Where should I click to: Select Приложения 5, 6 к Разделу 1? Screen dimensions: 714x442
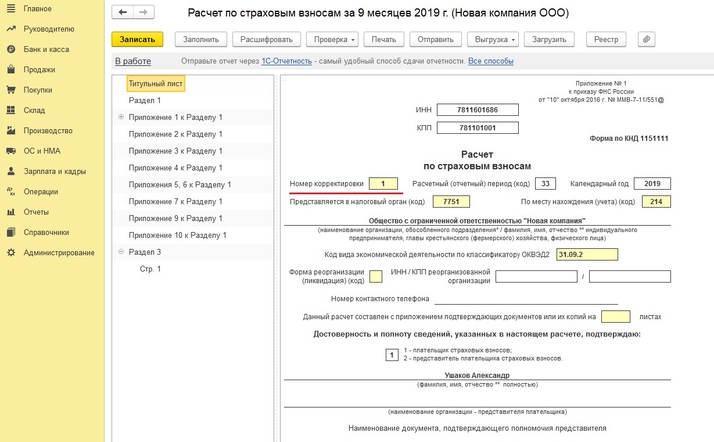(x=180, y=185)
